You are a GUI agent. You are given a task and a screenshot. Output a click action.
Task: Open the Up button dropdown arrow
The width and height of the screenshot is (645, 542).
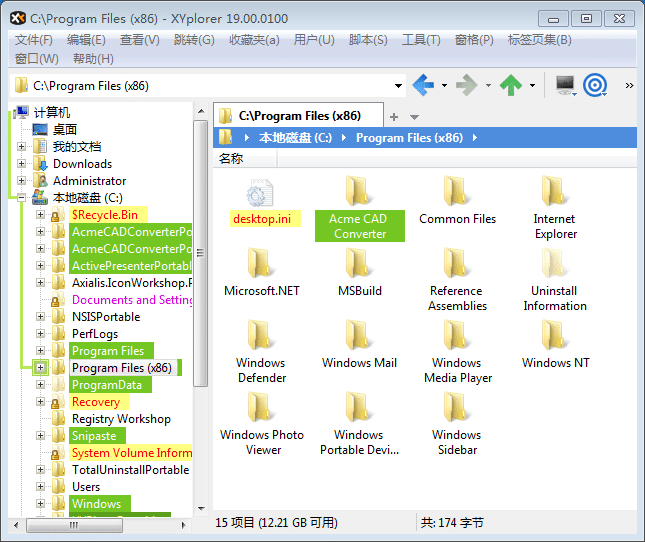532,86
